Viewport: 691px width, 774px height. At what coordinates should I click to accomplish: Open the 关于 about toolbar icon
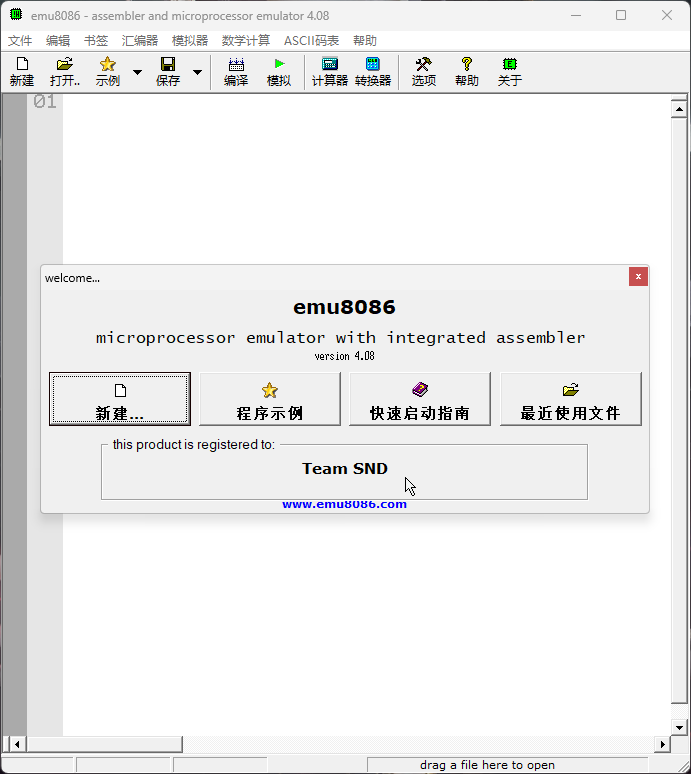coord(509,72)
